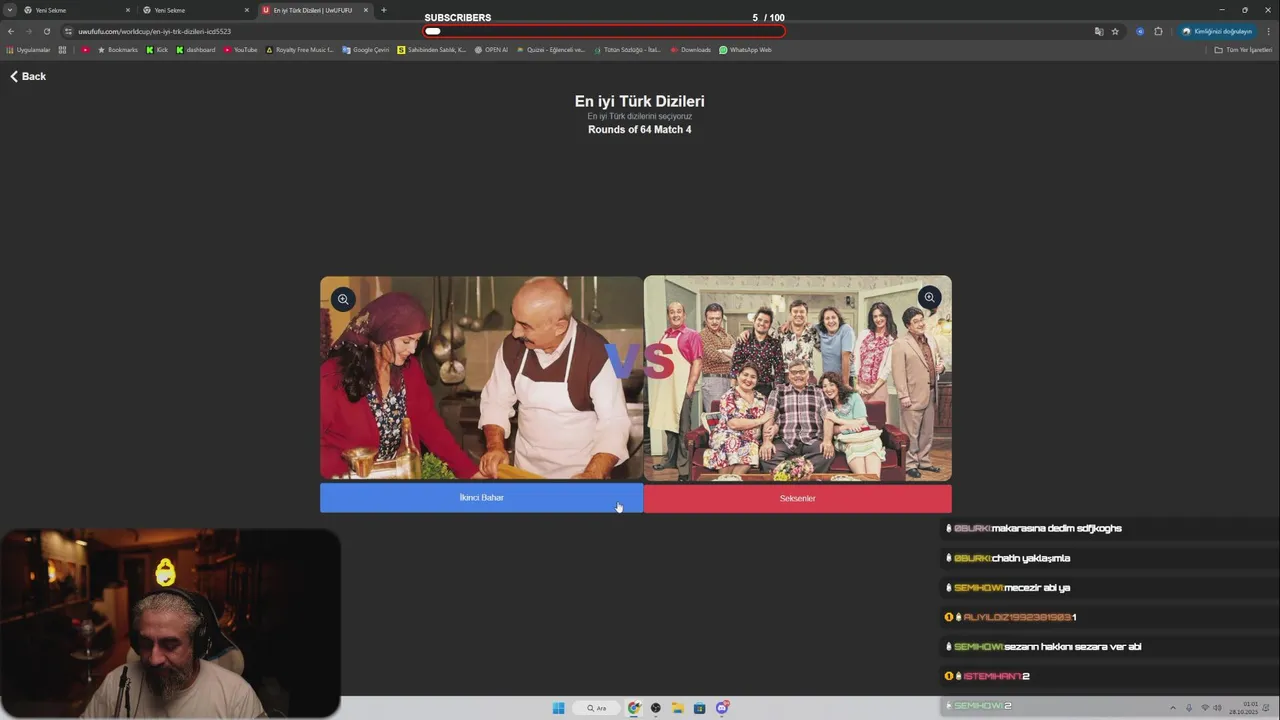Vote for Seksenler
The height and width of the screenshot is (720, 1280).
point(798,498)
